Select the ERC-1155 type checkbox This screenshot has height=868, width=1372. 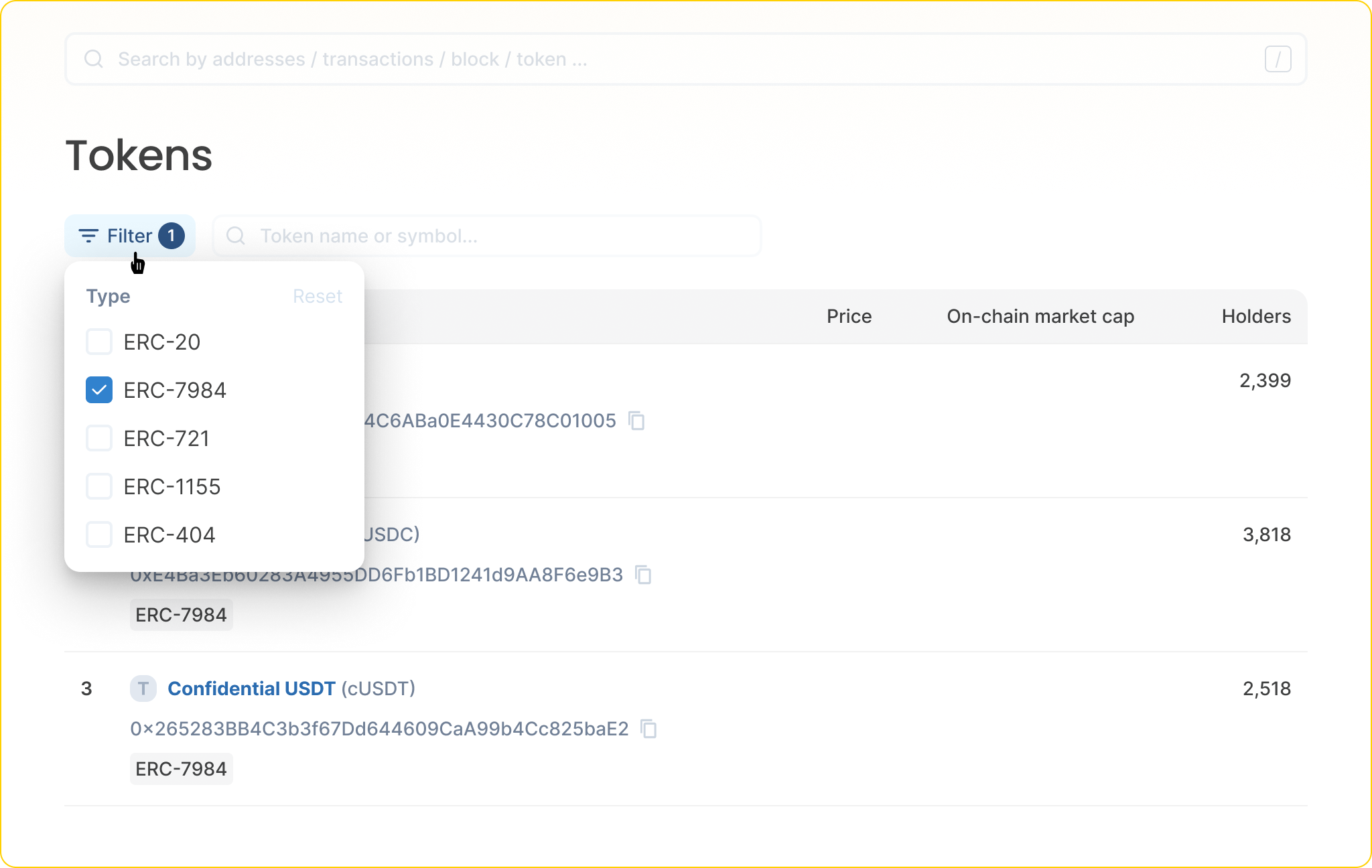[x=99, y=487]
